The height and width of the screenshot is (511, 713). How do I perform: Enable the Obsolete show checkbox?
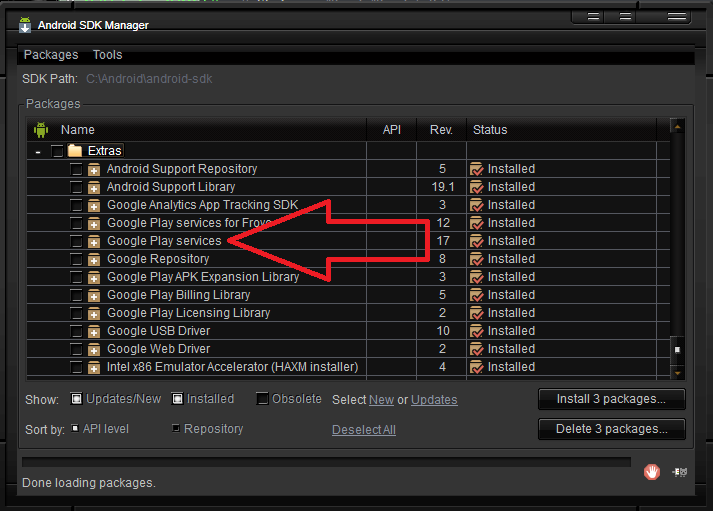[262, 399]
